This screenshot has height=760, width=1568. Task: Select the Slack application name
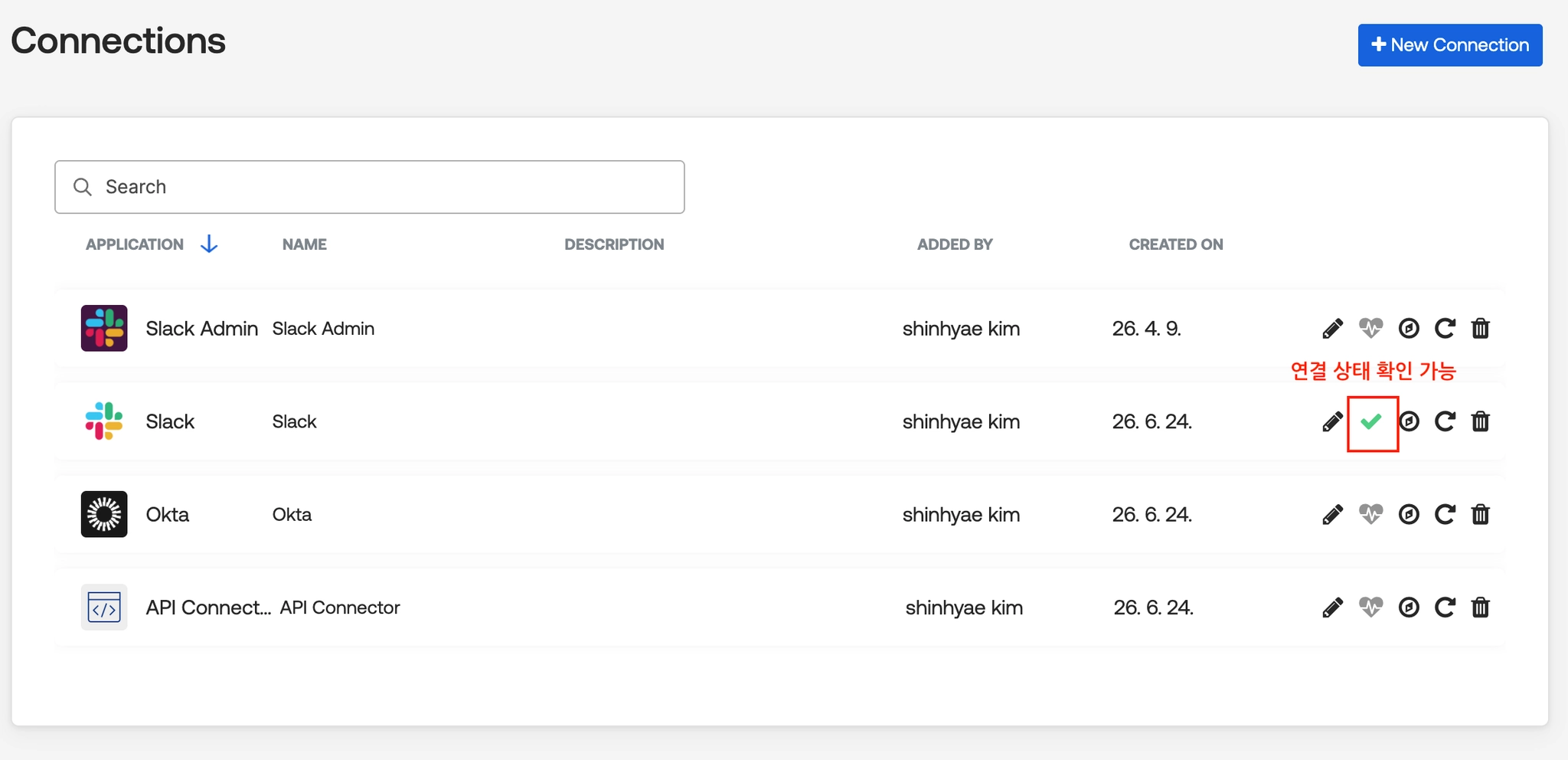click(x=170, y=421)
